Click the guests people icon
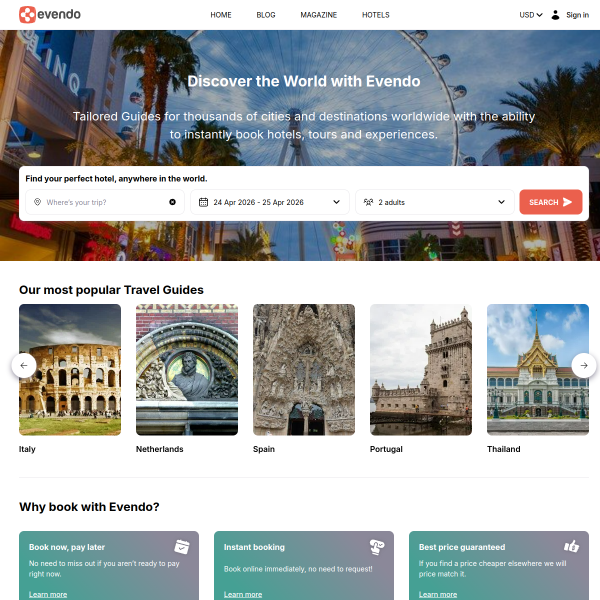The height and width of the screenshot is (600, 600). coord(368,202)
